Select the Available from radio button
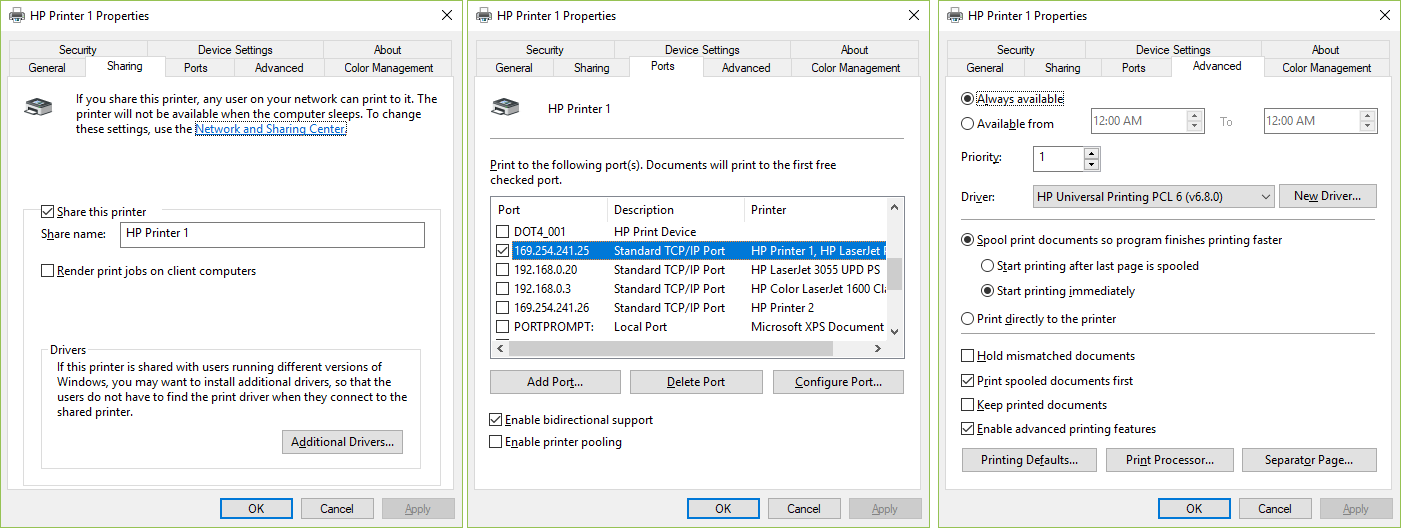The width and height of the screenshot is (1402, 531). pyautogui.click(x=967, y=124)
